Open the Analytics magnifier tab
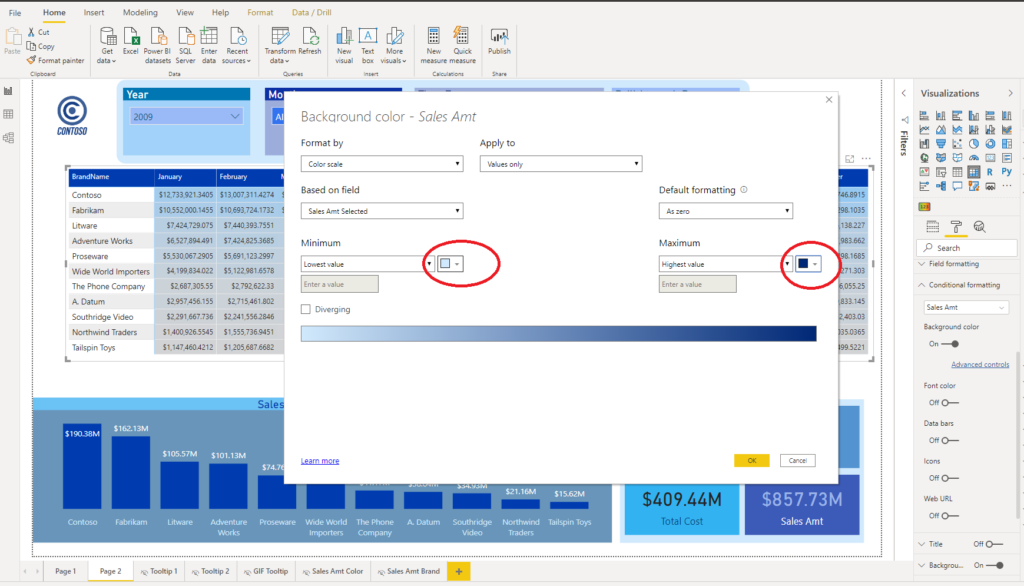This screenshot has height=586, width=1024. [979, 227]
